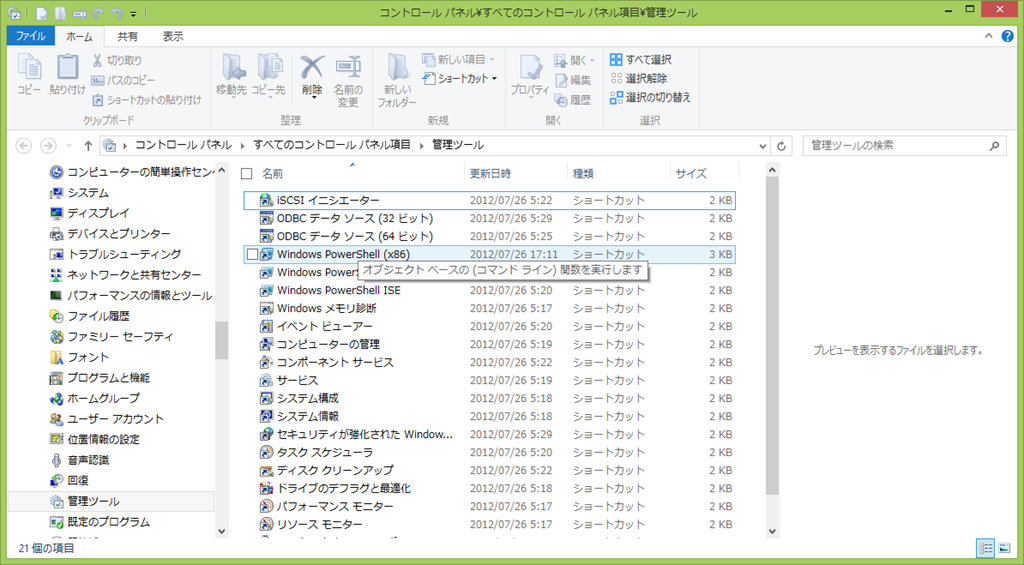
Task: Select デバイスとプリンター in navigation pane
Action: point(118,234)
